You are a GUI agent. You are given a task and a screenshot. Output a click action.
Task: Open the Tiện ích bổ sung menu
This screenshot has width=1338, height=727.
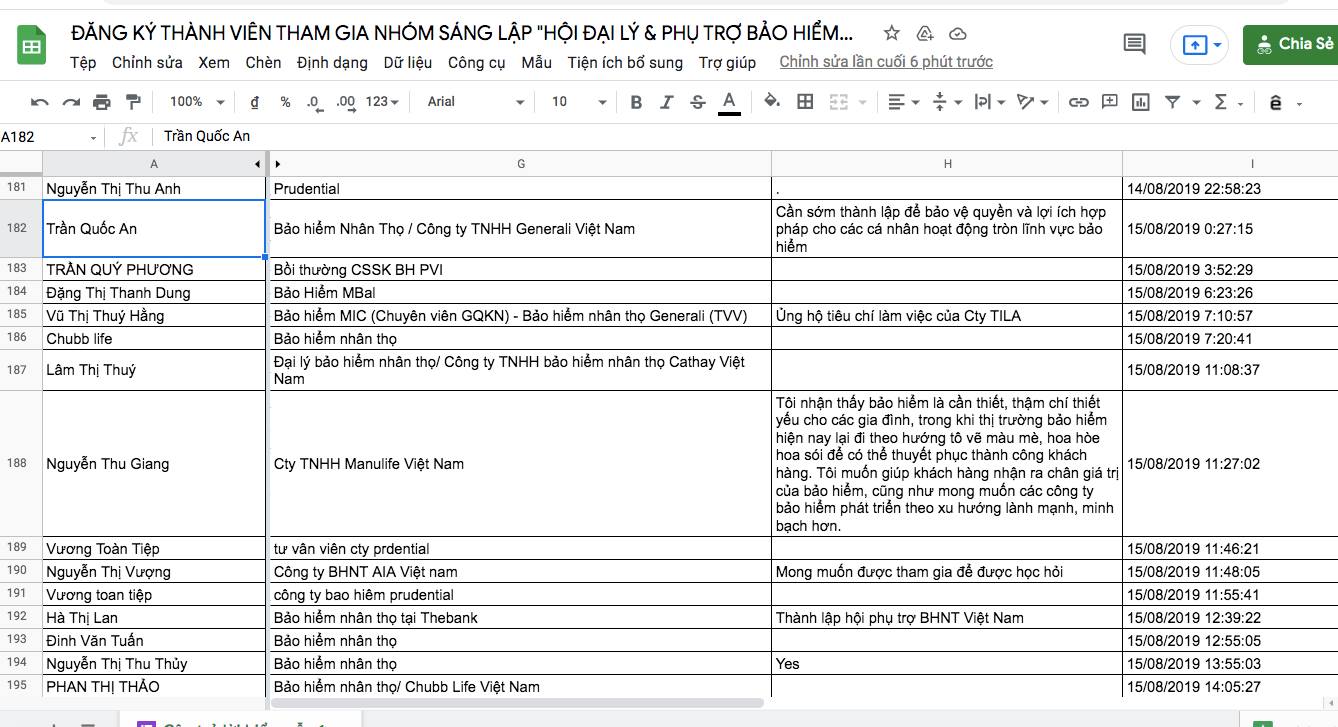[x=625, y=62]
